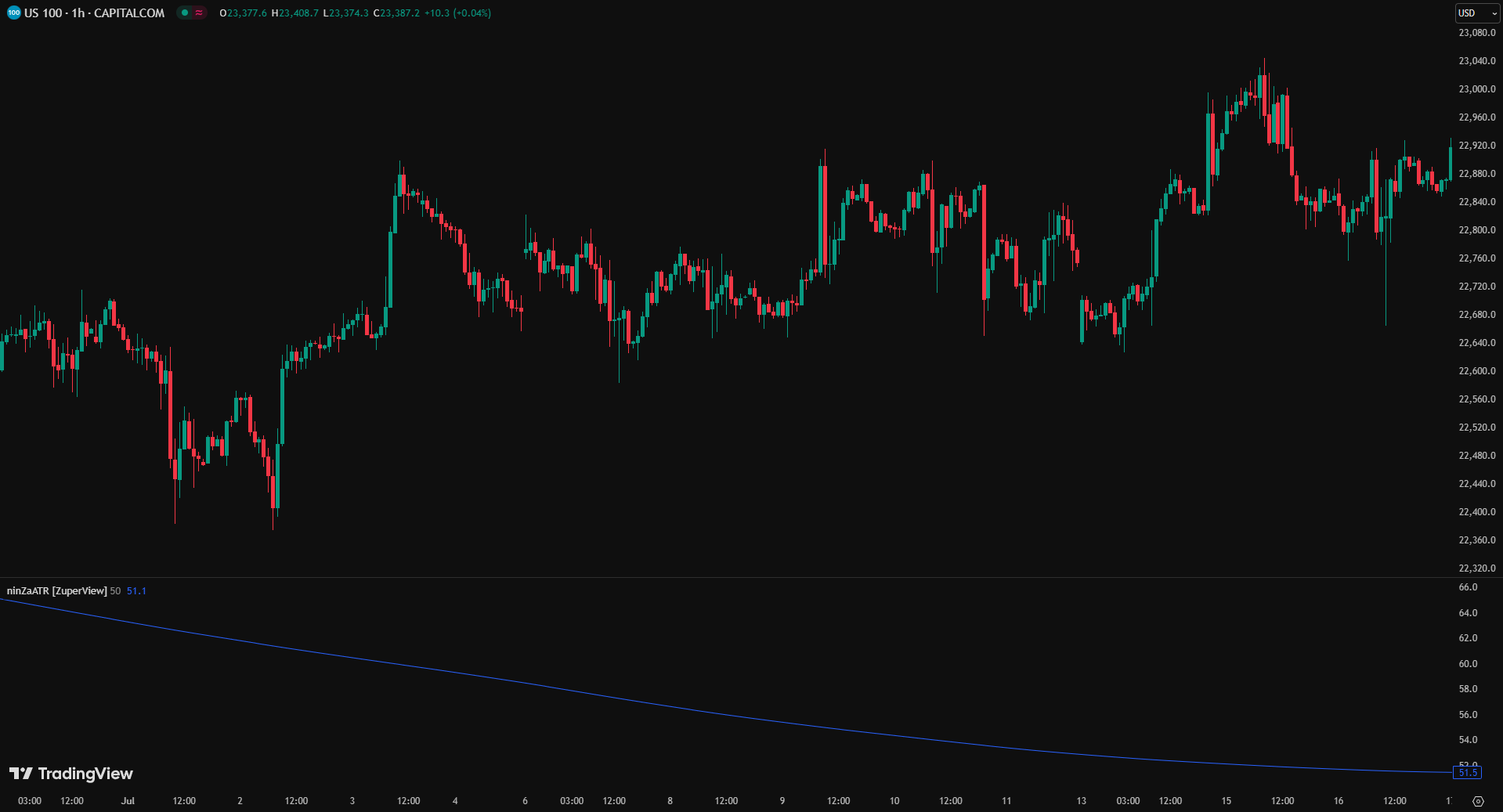Click the +10.3 (+0.04%) change value

[x=457, y=13]
